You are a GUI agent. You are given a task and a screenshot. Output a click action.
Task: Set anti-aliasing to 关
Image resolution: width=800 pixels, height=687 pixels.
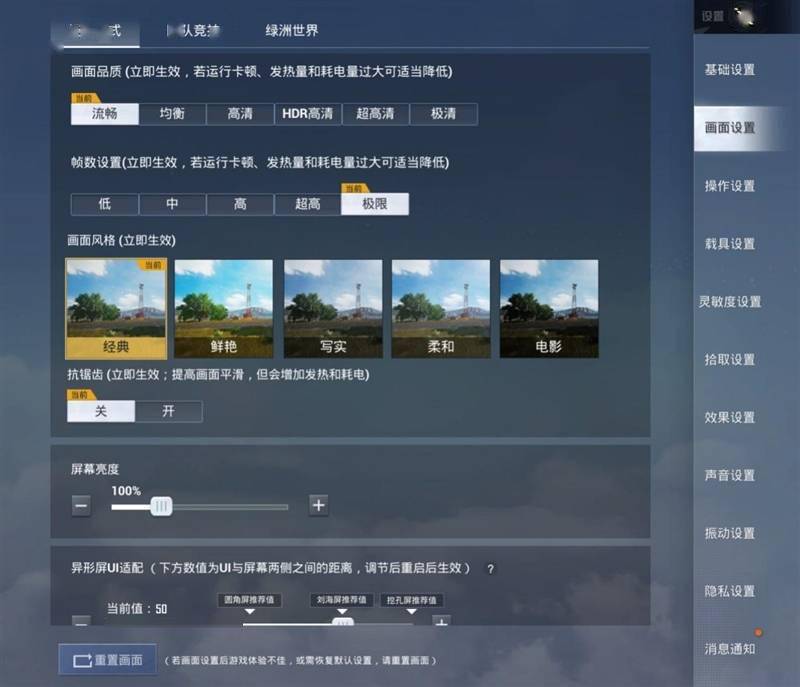coord(101,411)
